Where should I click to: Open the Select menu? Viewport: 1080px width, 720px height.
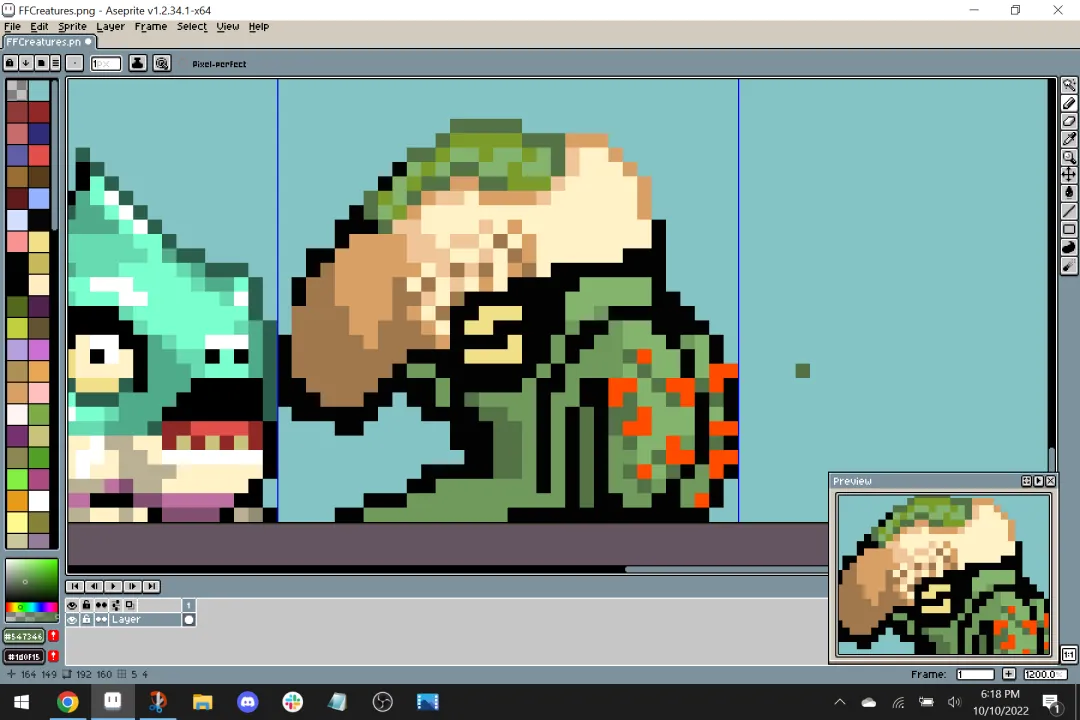[x=191, y=26]
